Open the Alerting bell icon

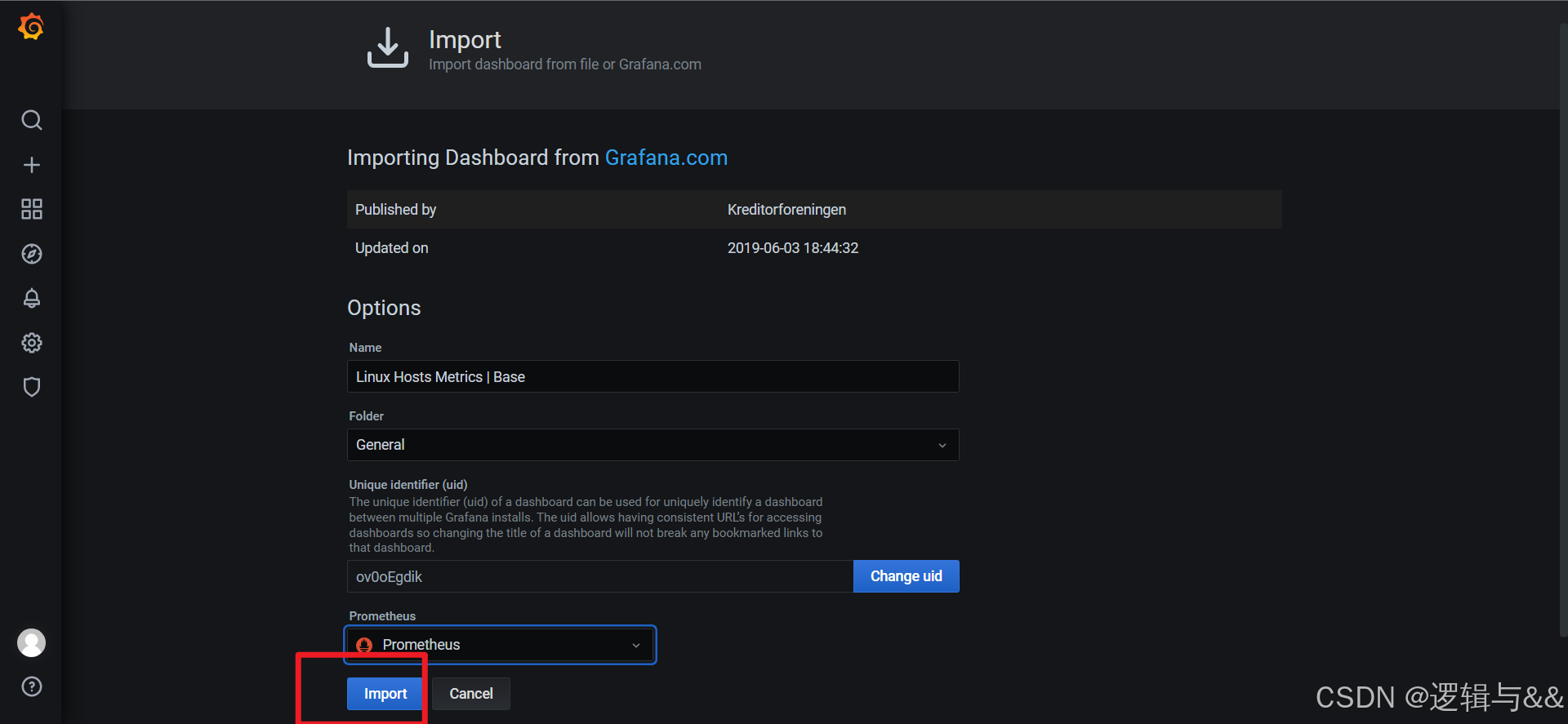31,298
